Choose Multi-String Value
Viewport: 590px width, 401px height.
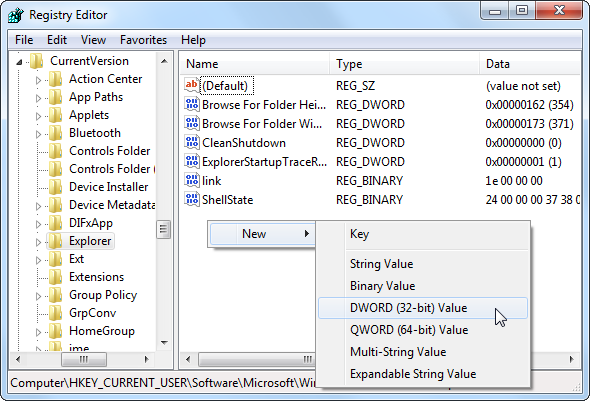pos(423,352)
